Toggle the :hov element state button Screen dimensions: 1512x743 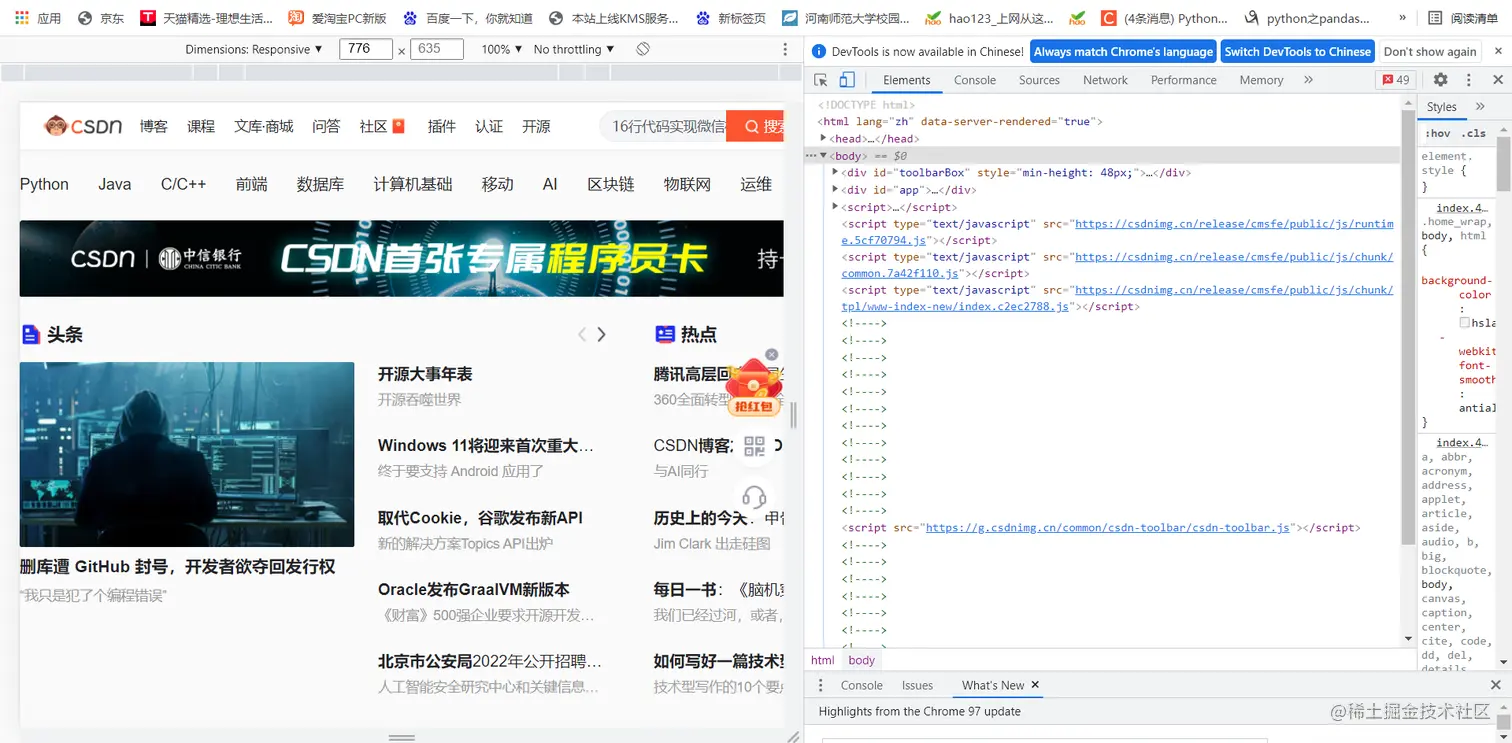[1438, 133]
